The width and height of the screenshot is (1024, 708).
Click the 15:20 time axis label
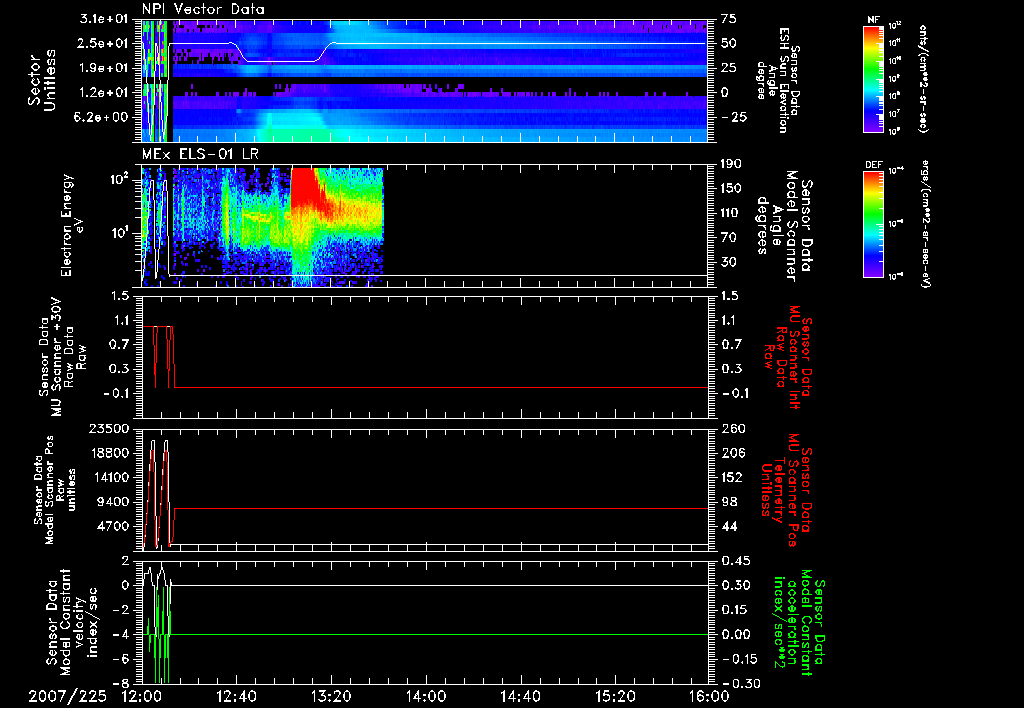(615, 696)
